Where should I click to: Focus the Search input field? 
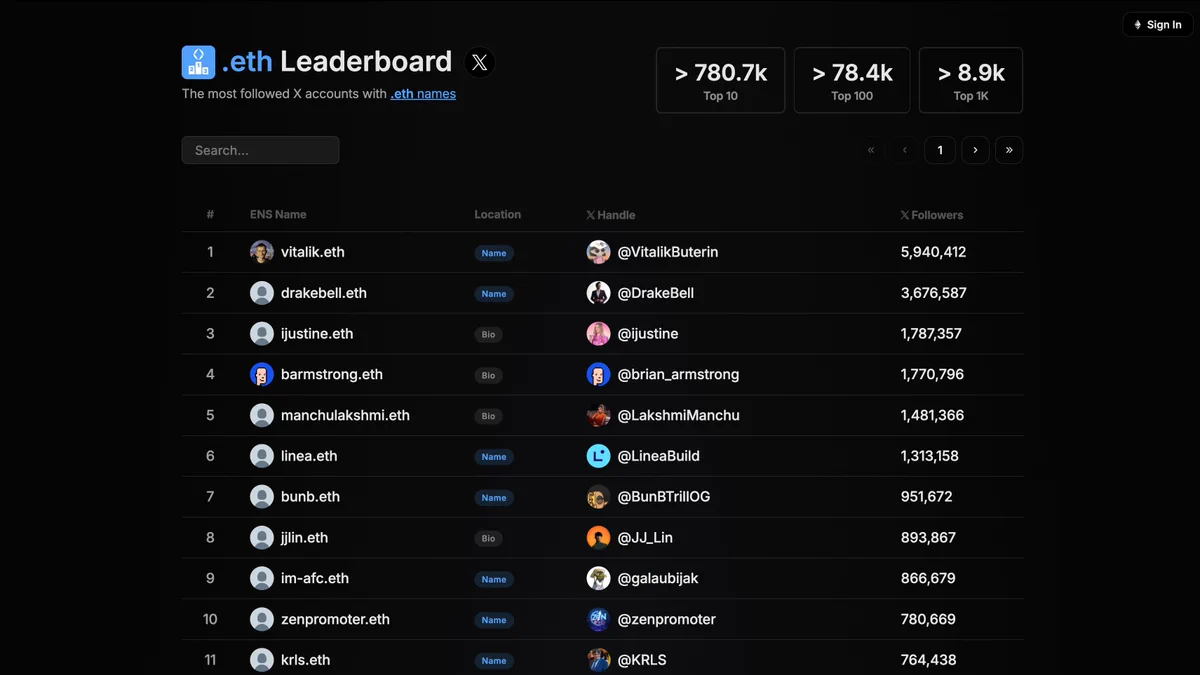click(260, 150)
